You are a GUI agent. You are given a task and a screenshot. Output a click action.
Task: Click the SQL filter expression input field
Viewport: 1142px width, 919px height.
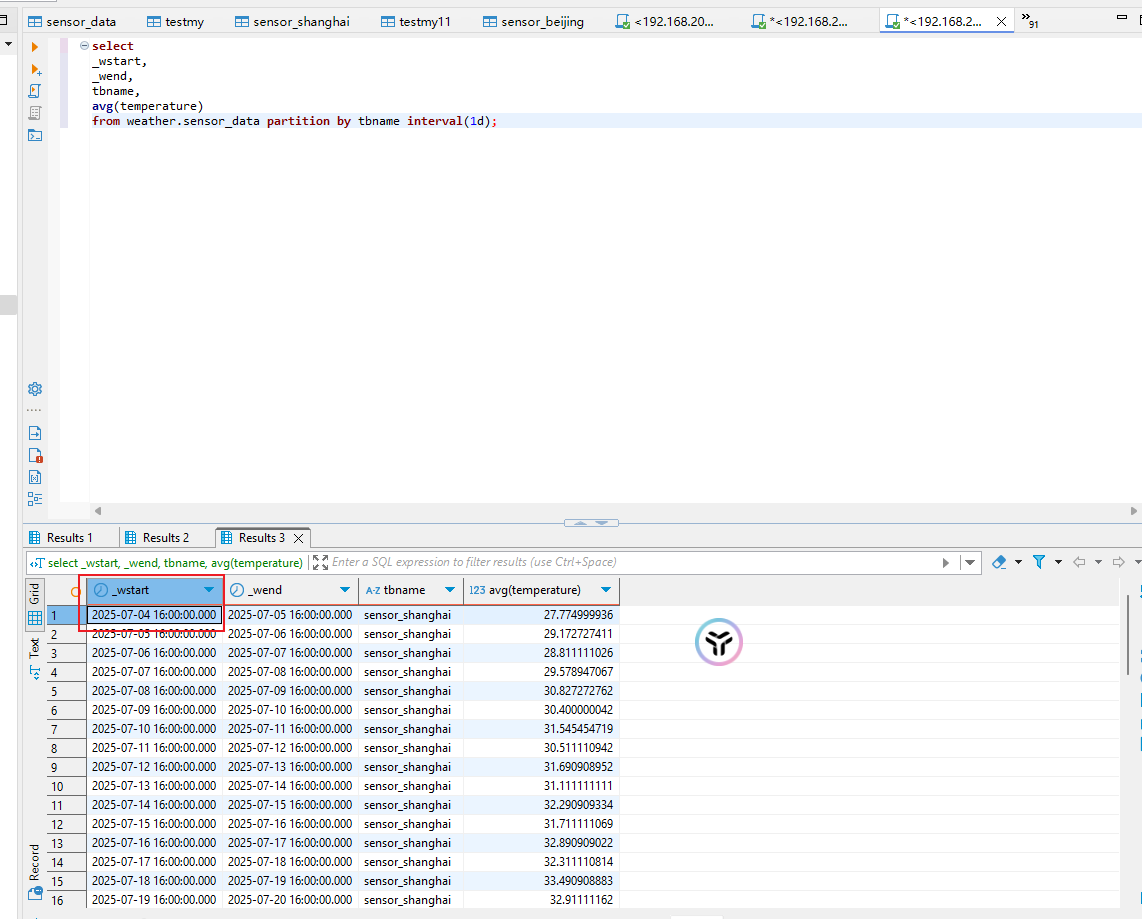click(630, 563)
